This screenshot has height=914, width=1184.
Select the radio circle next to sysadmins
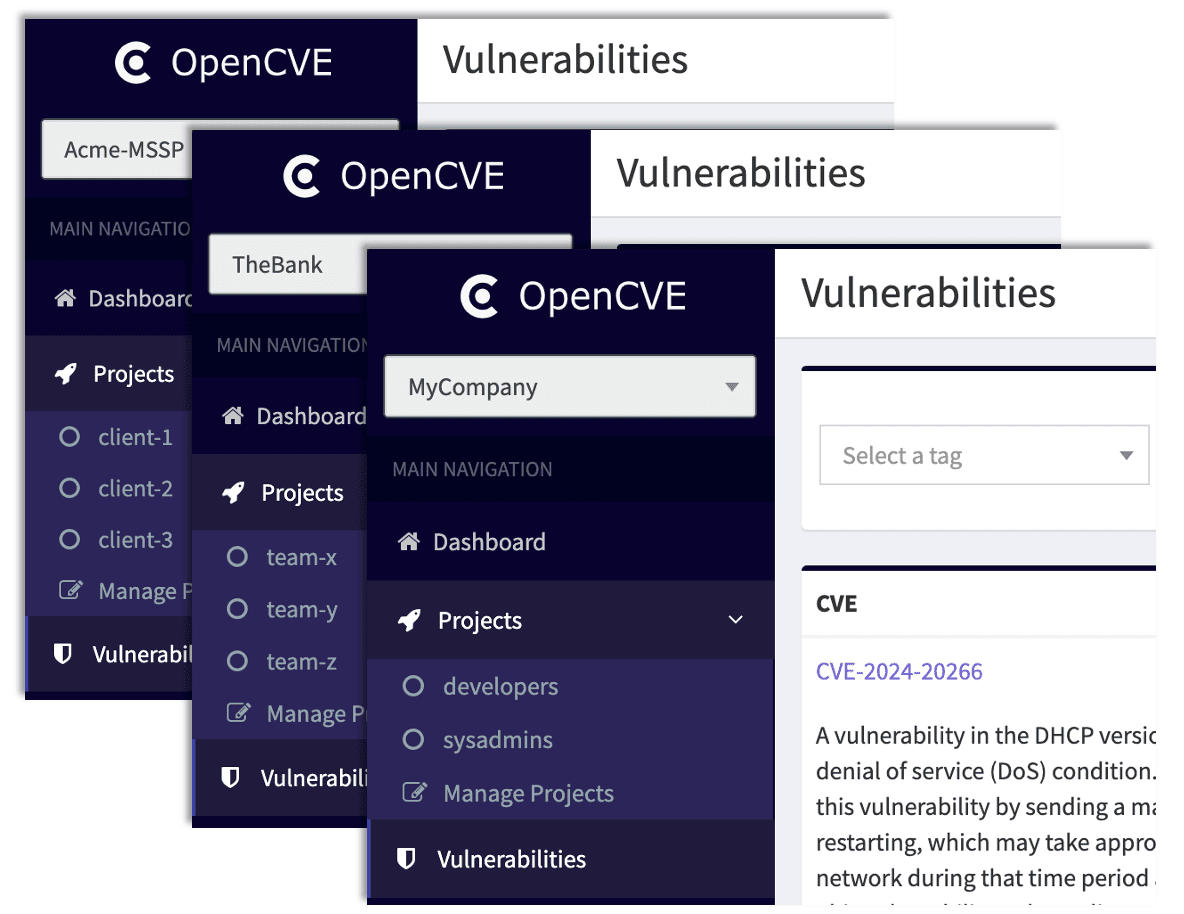tap(413, 740)
